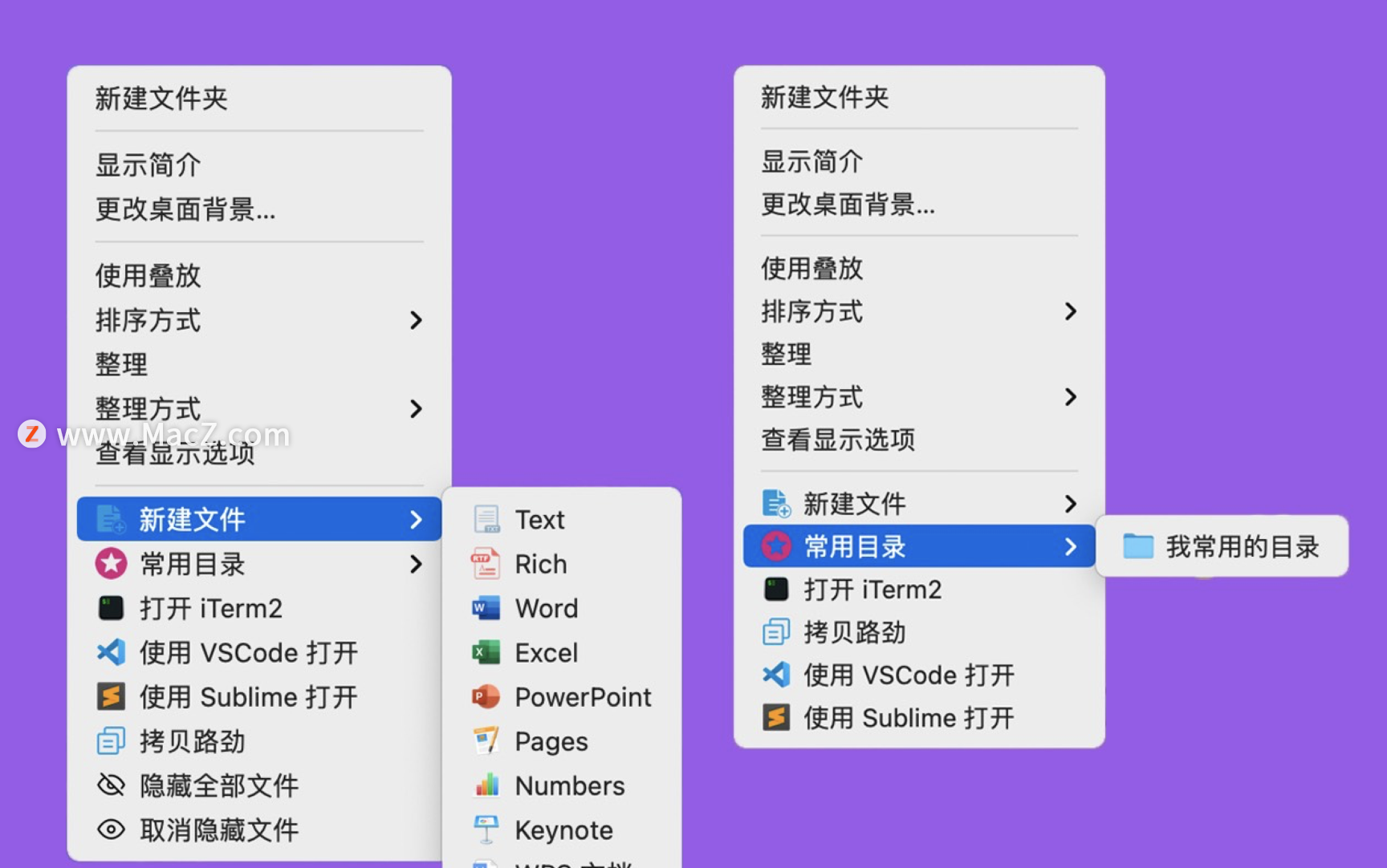Choose 整理 in right menu
Image resolution: width=1387 pixels, height=868 pixels.
click(x=787, y=354)
